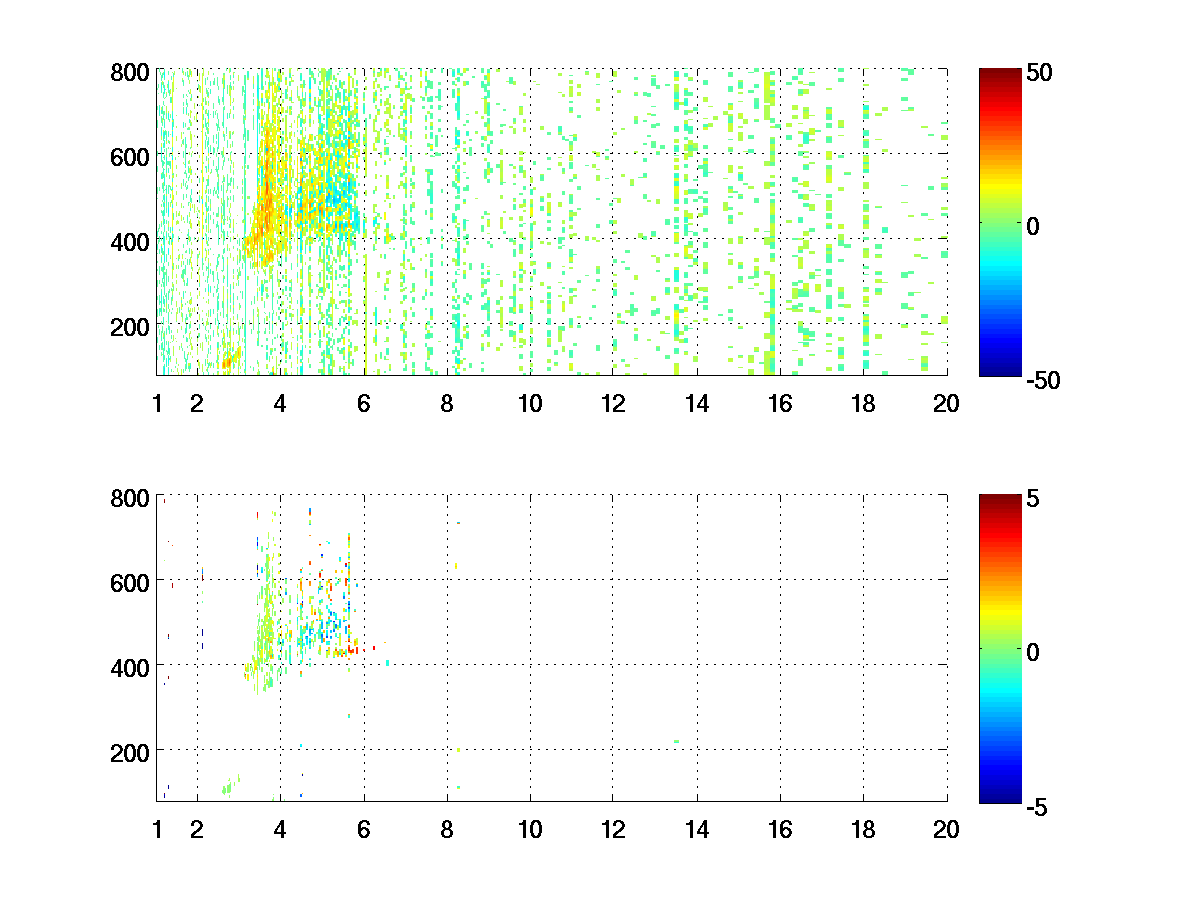Click x-axis label '4' under the bottom plot
This screenshot has width=1200, height=900.
click(280, 830)
